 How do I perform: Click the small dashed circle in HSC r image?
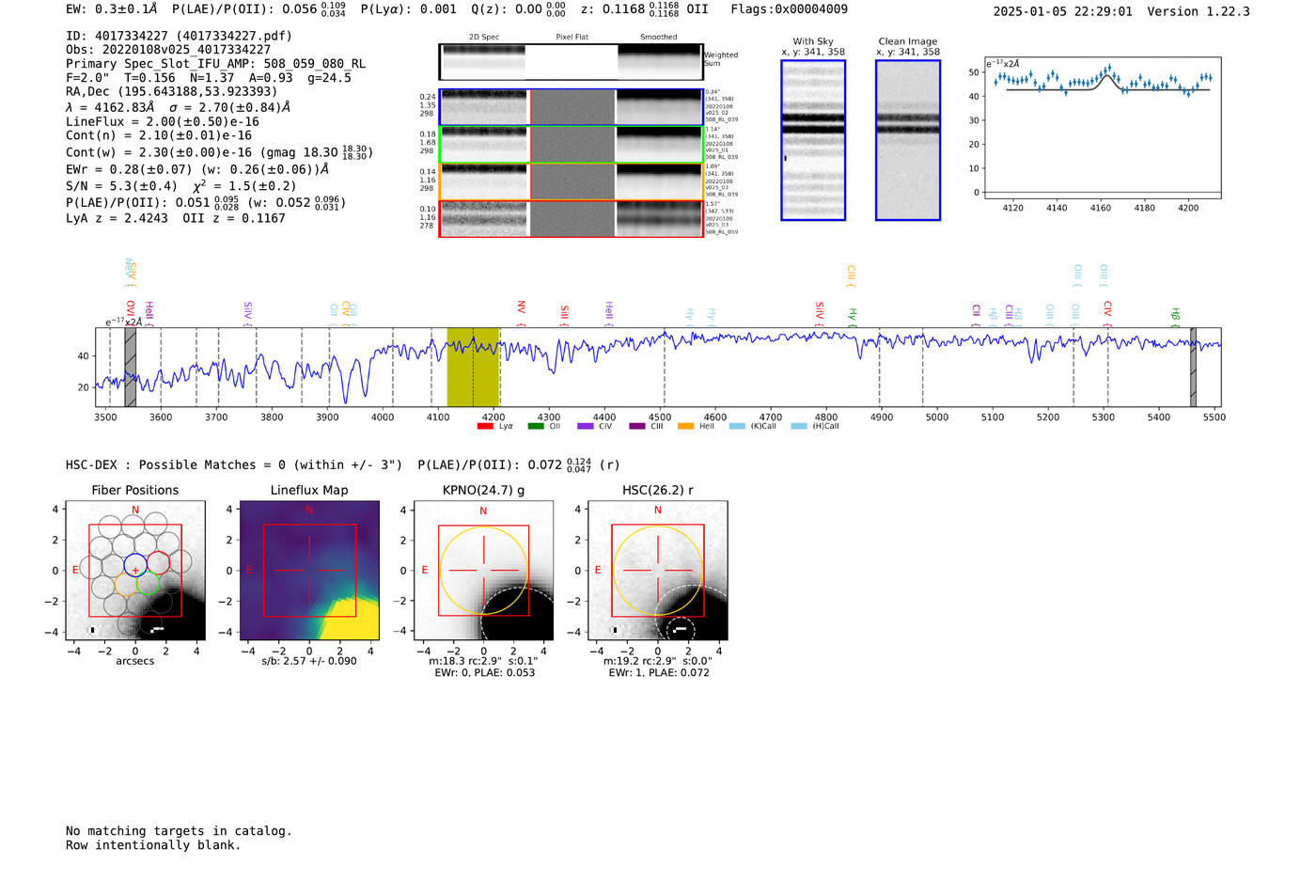[680, 629]
